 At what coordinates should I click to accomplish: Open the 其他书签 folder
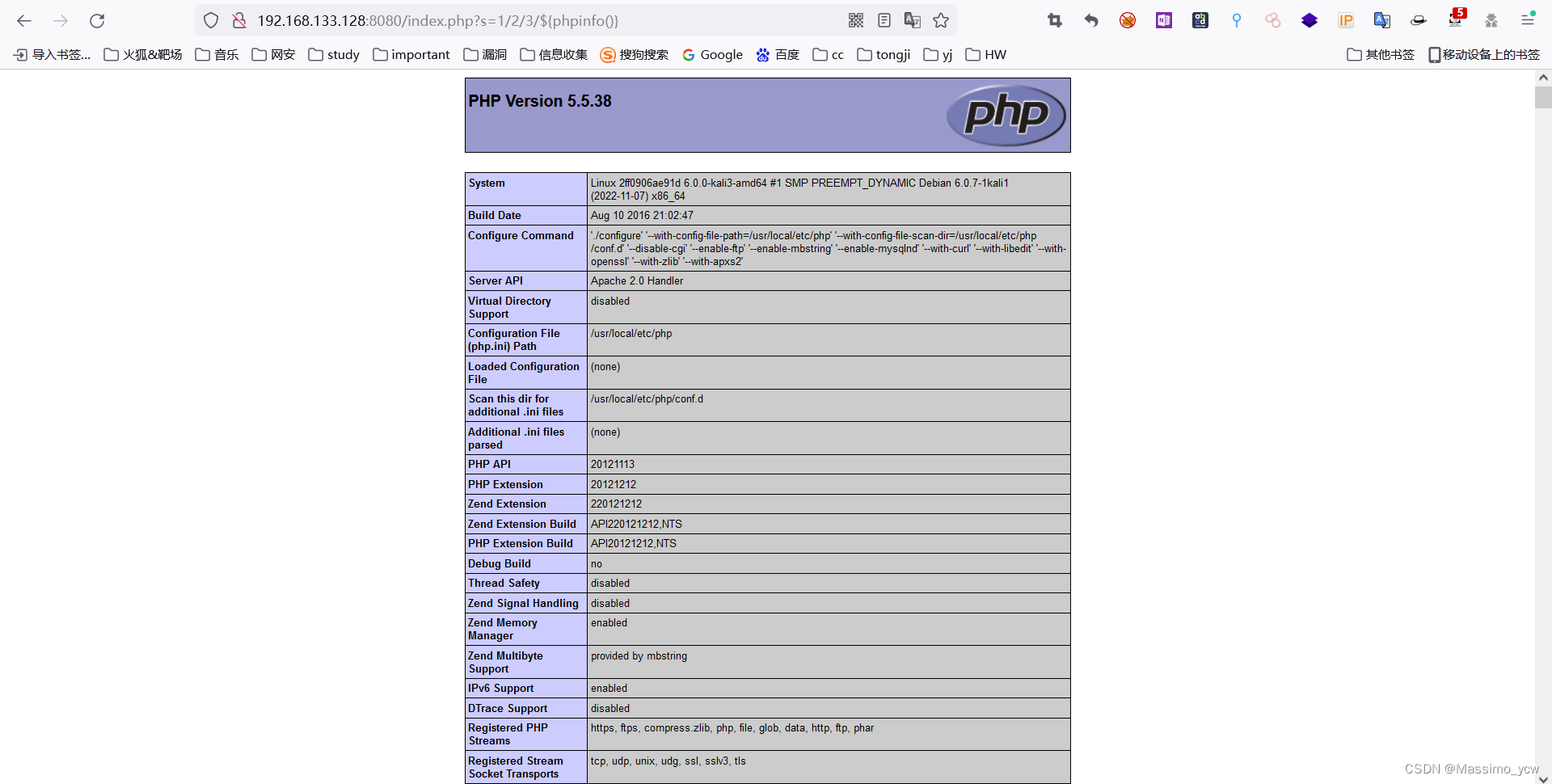click(1381, 55)
